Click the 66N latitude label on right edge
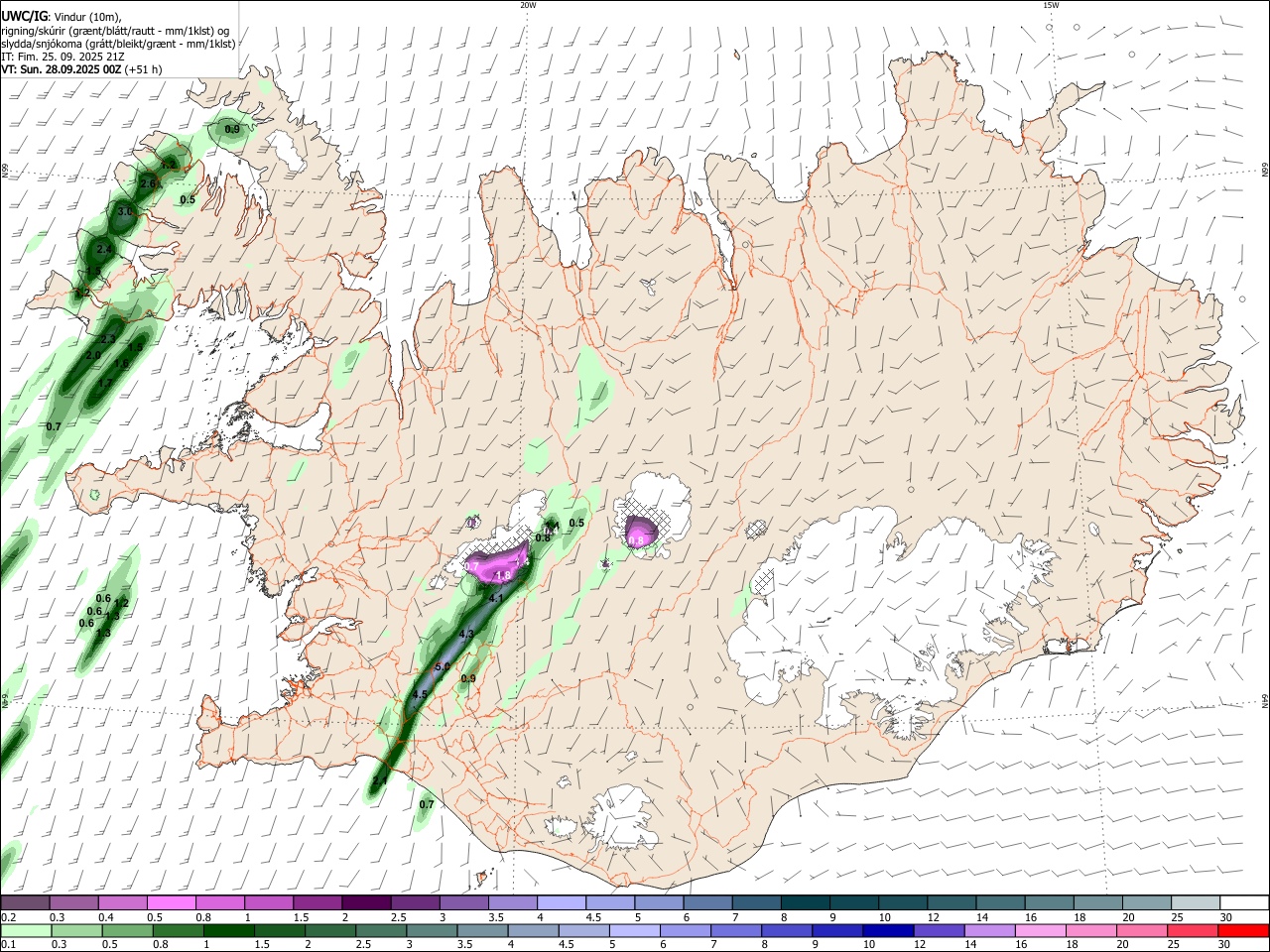This screenshot has height=952, width=1270. point(1265,172)
